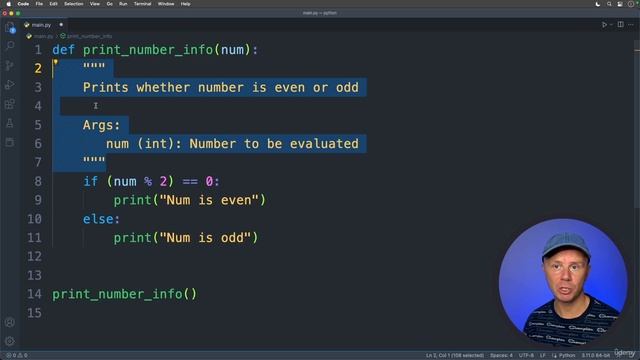Click line number 14 in the gutter
This screenshot has width=640, height=360.
(x=34, y=294)
